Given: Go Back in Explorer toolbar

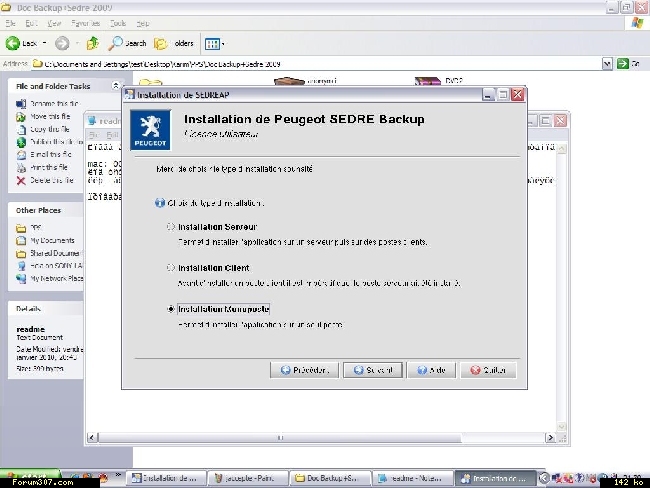Looking at the screenshot, I should point(21,43).
